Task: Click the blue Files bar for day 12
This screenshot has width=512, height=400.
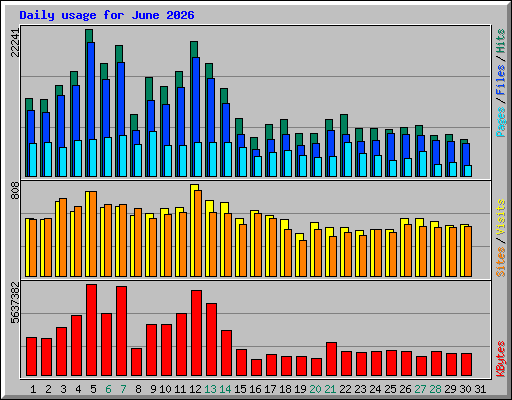Action: pos(196,99)
